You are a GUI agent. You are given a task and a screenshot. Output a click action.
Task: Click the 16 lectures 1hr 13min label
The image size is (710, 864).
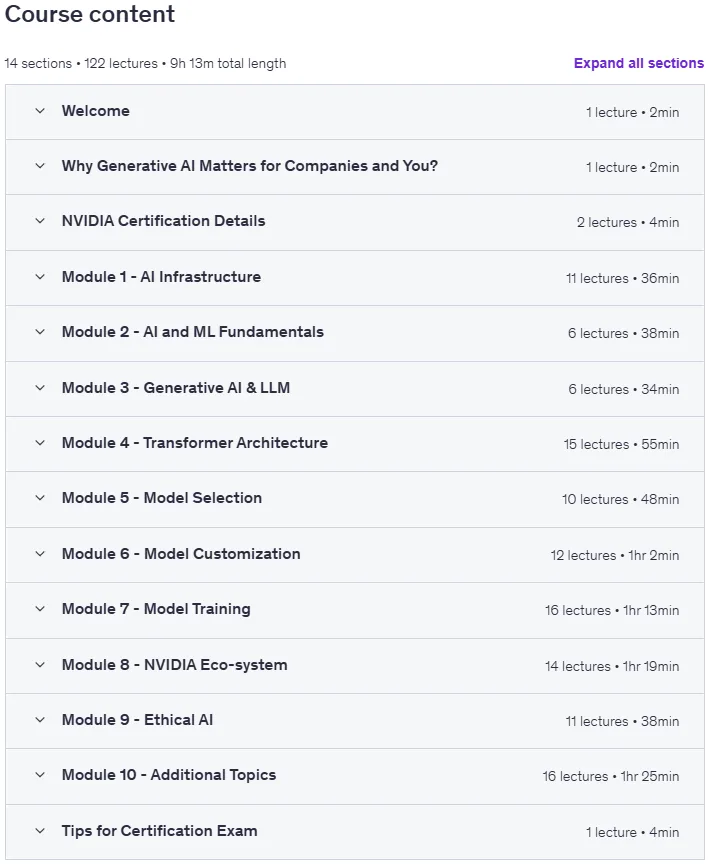(611, 611)
